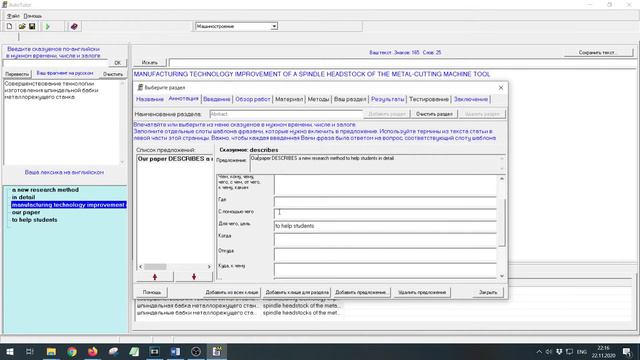Click the С помощью чего input field
The width and height of the screenshot is (640, 360).
(385, 213)
